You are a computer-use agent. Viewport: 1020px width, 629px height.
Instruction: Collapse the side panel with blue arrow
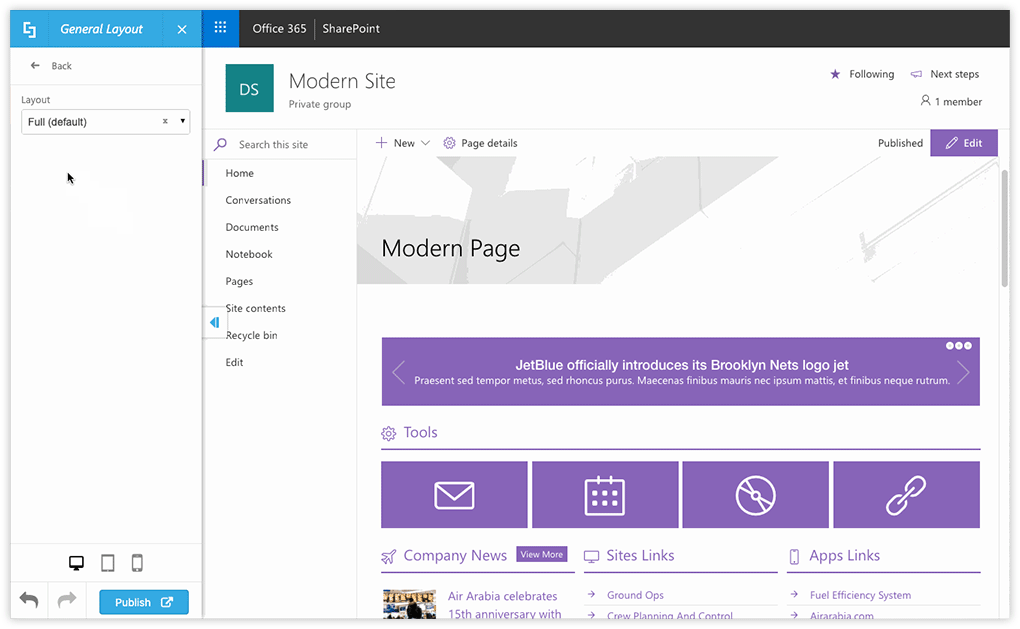click(214, 323)
